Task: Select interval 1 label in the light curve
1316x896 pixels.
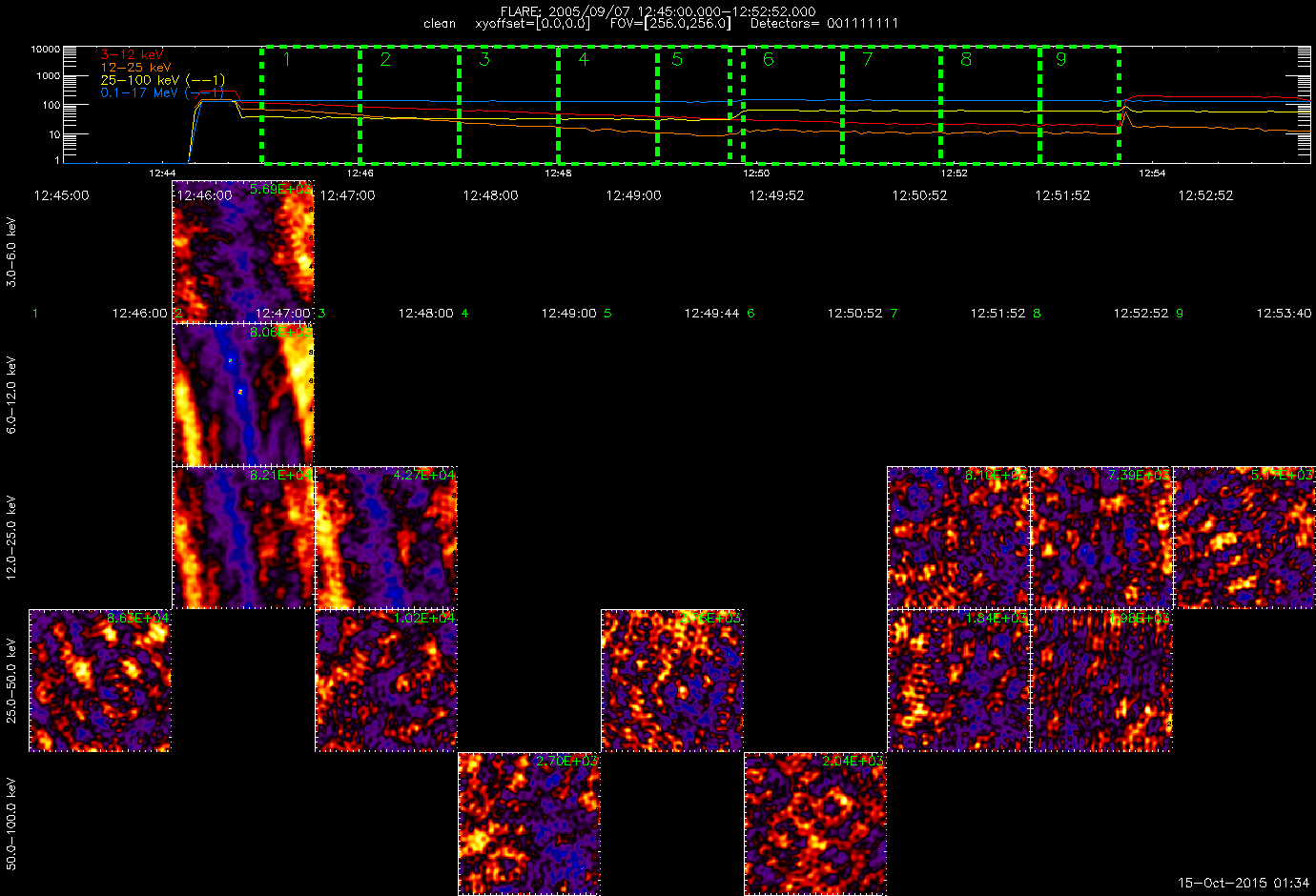Action: point(286,59)
